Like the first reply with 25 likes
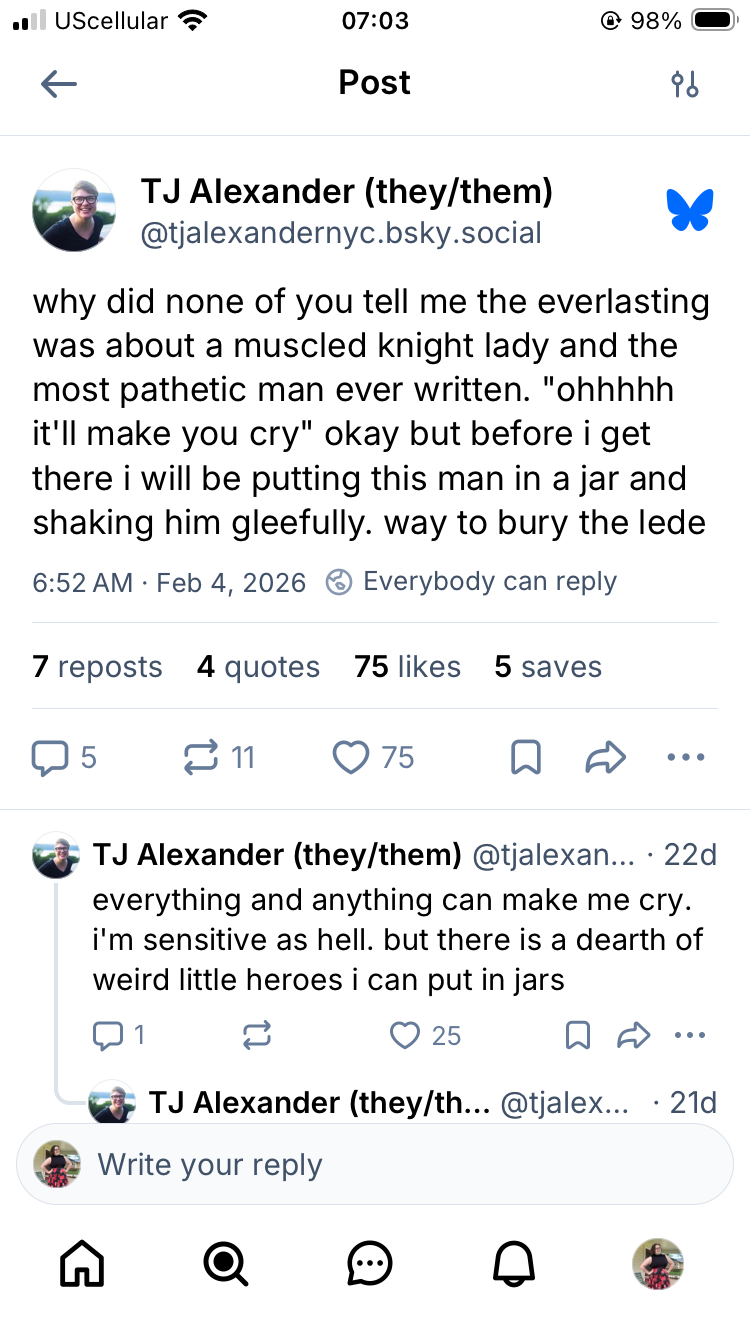The width and height of the screenshot is (750, 1334). (x=405, y=1035)
